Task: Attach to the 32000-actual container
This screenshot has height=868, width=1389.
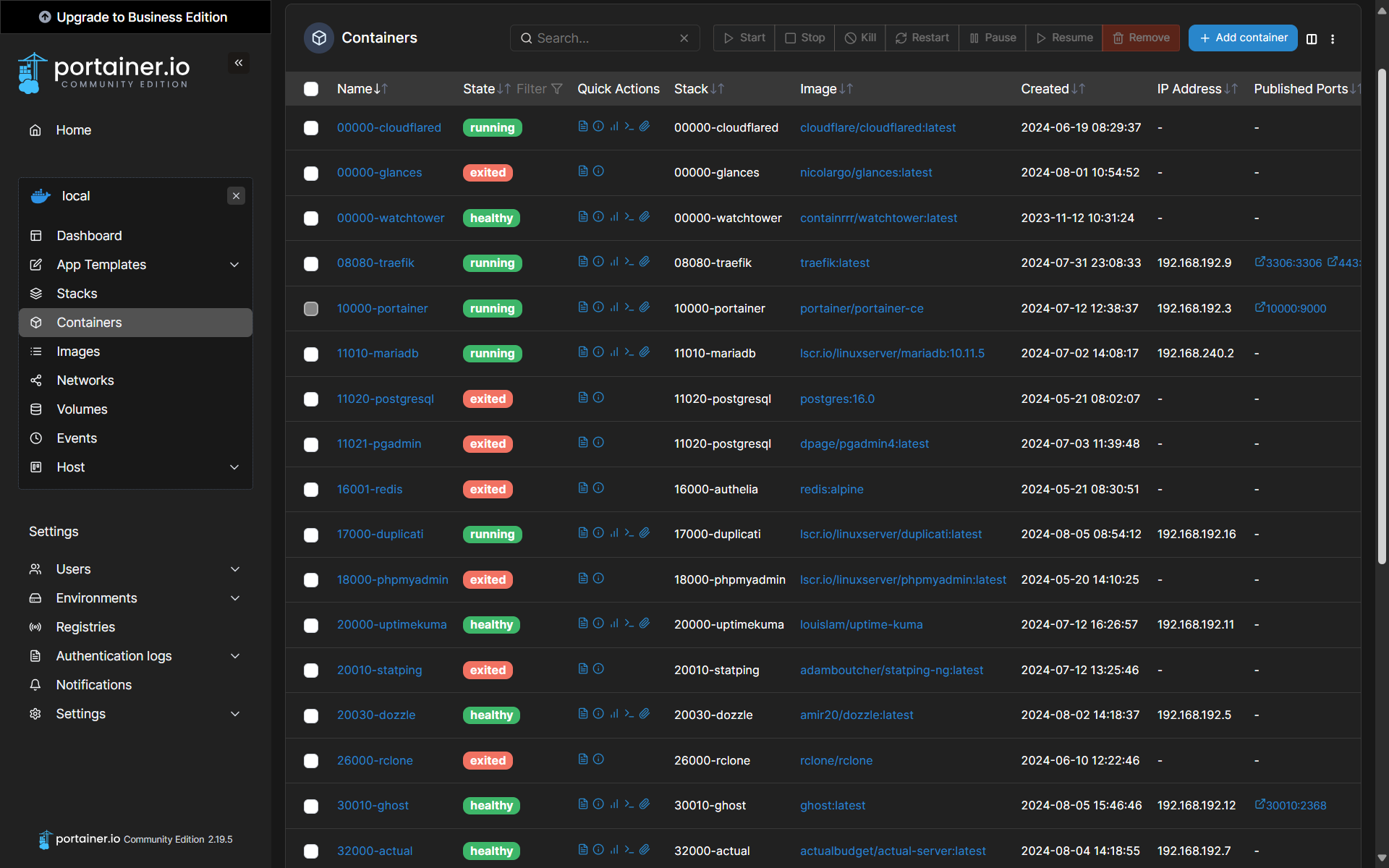Action: (x=645, y=850)
